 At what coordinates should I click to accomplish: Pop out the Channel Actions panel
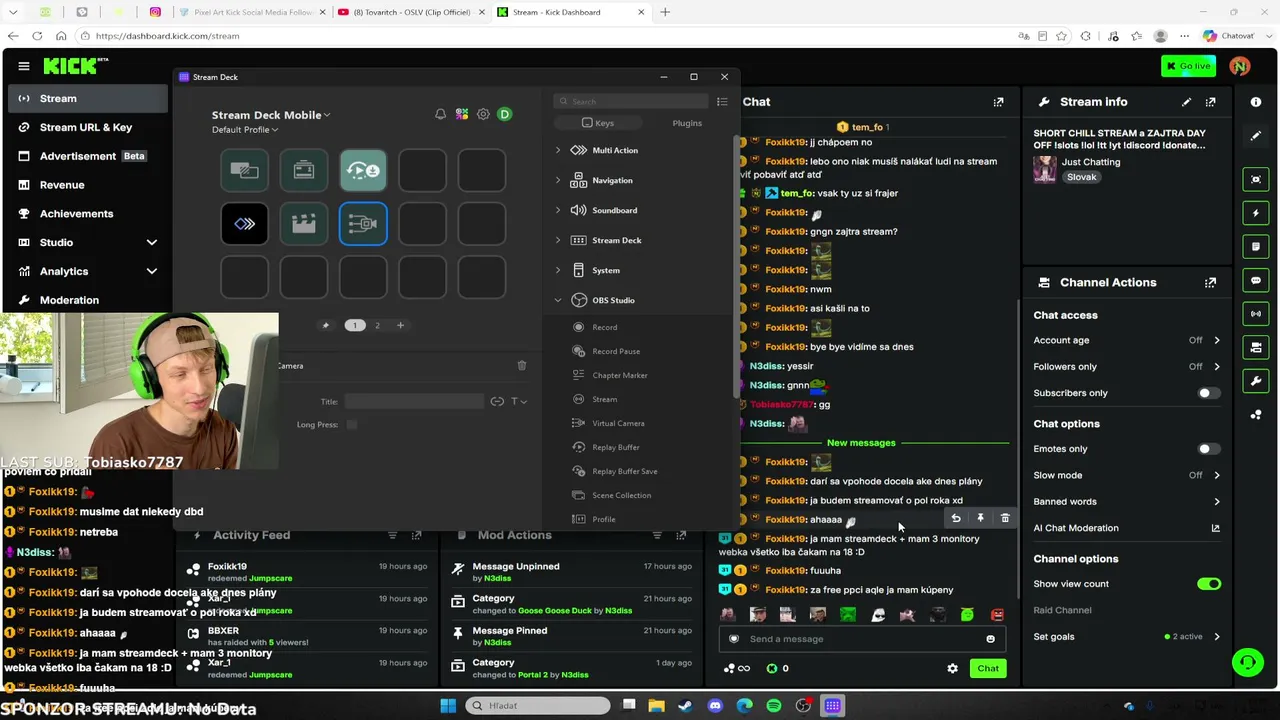1211,283
